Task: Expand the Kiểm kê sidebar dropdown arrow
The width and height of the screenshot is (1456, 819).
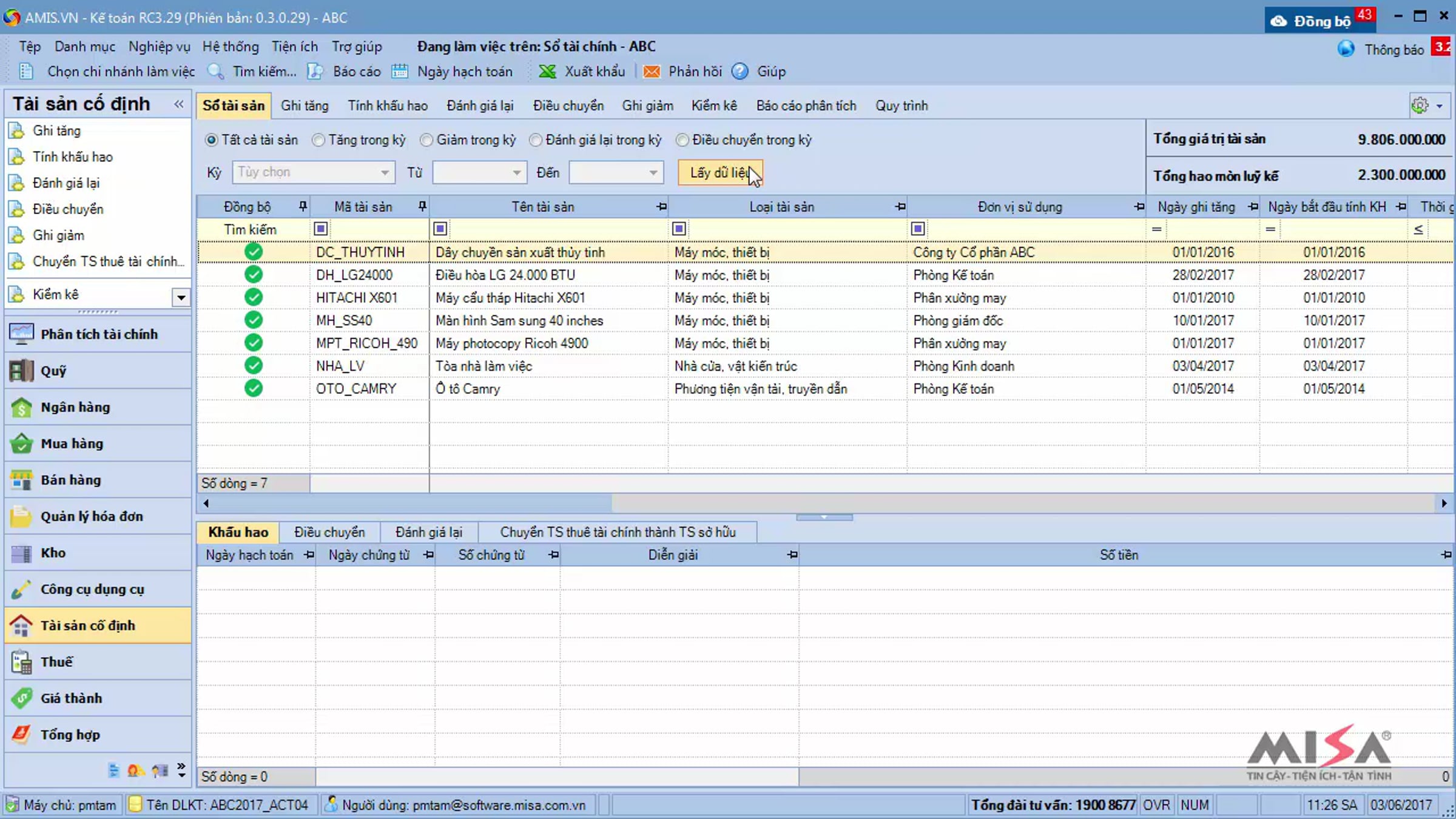Action: pos(181,297)
